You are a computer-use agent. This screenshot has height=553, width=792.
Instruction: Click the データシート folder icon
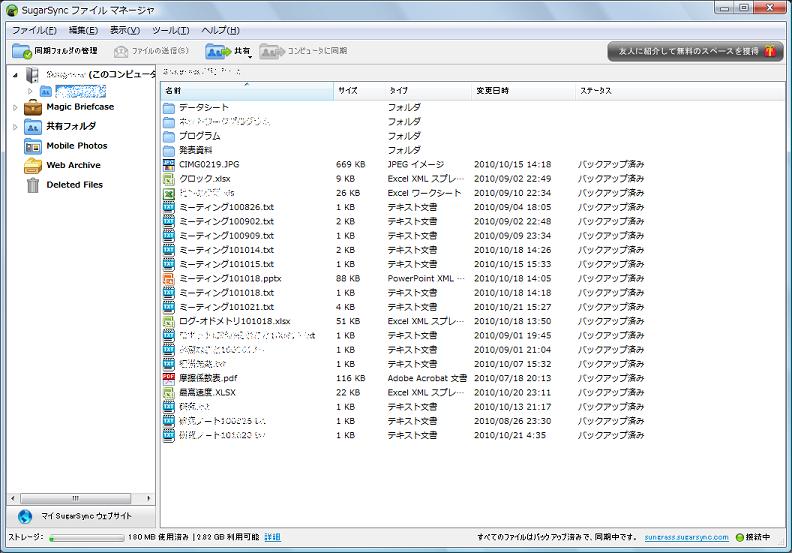[x=169, y=108]
